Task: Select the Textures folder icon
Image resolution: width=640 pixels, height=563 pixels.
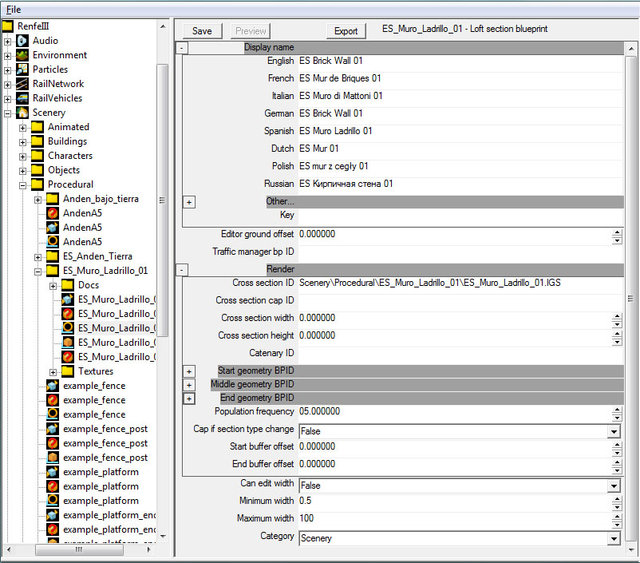Action: [x=68, y=372]
